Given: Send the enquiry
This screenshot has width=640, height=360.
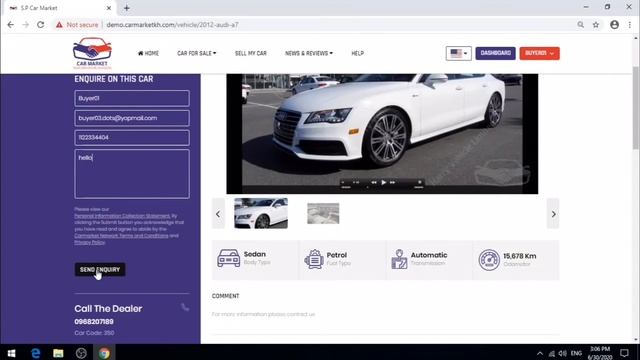Looking at the screenshot, I should (x=100, y=269).
